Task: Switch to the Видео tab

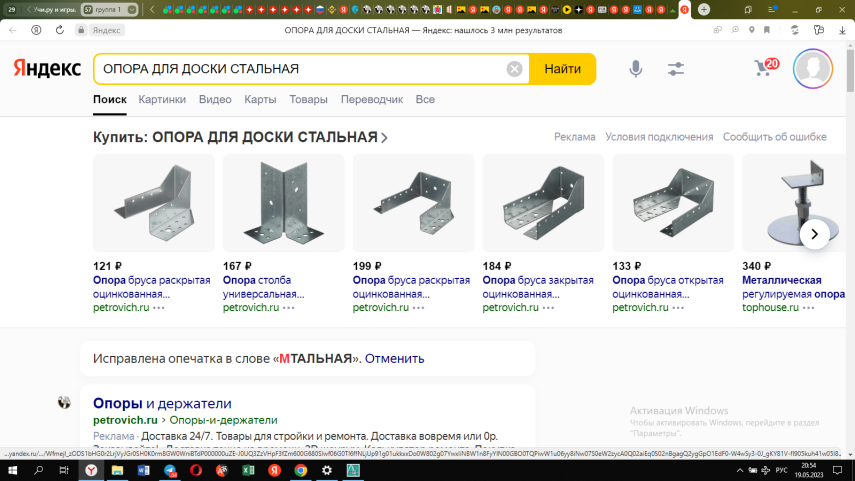Action: click(215, 99)
